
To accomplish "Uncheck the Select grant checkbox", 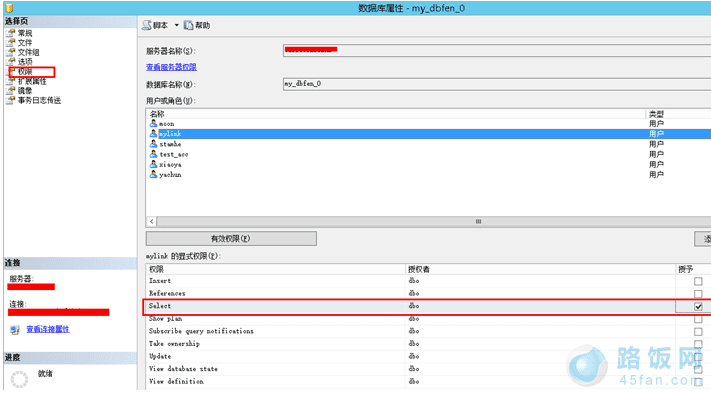I will (x=698, y=306).
